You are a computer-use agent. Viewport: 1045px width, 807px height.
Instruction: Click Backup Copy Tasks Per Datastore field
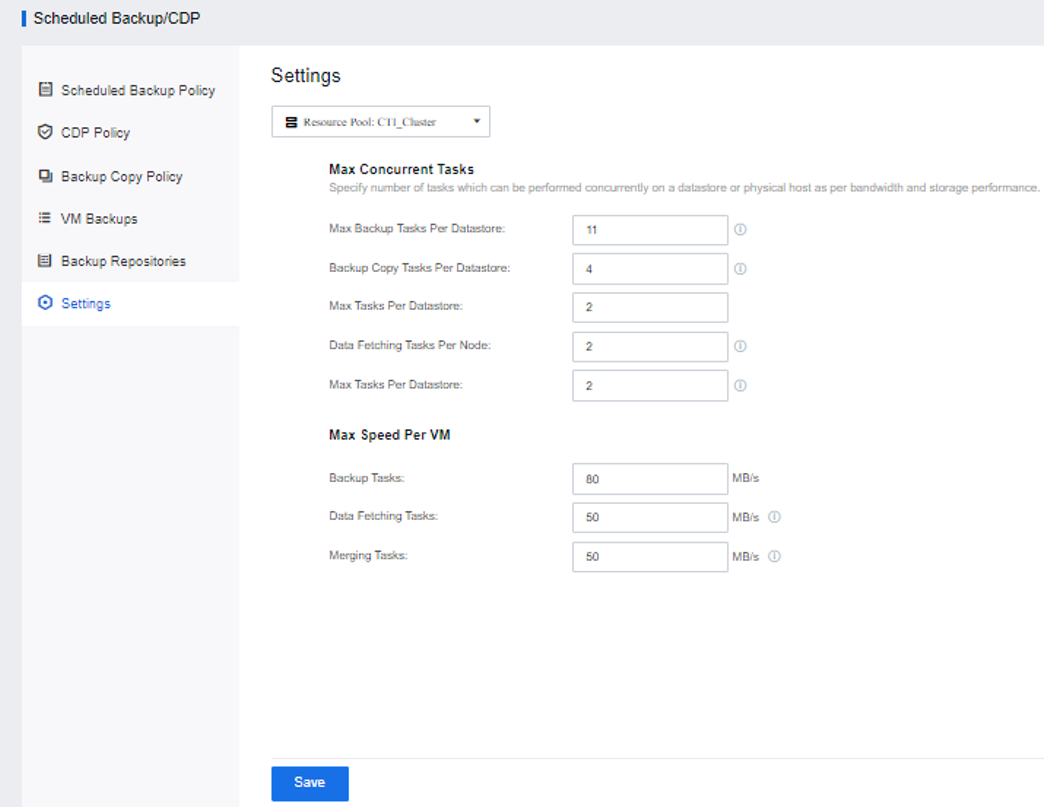(x=650, y=269)
